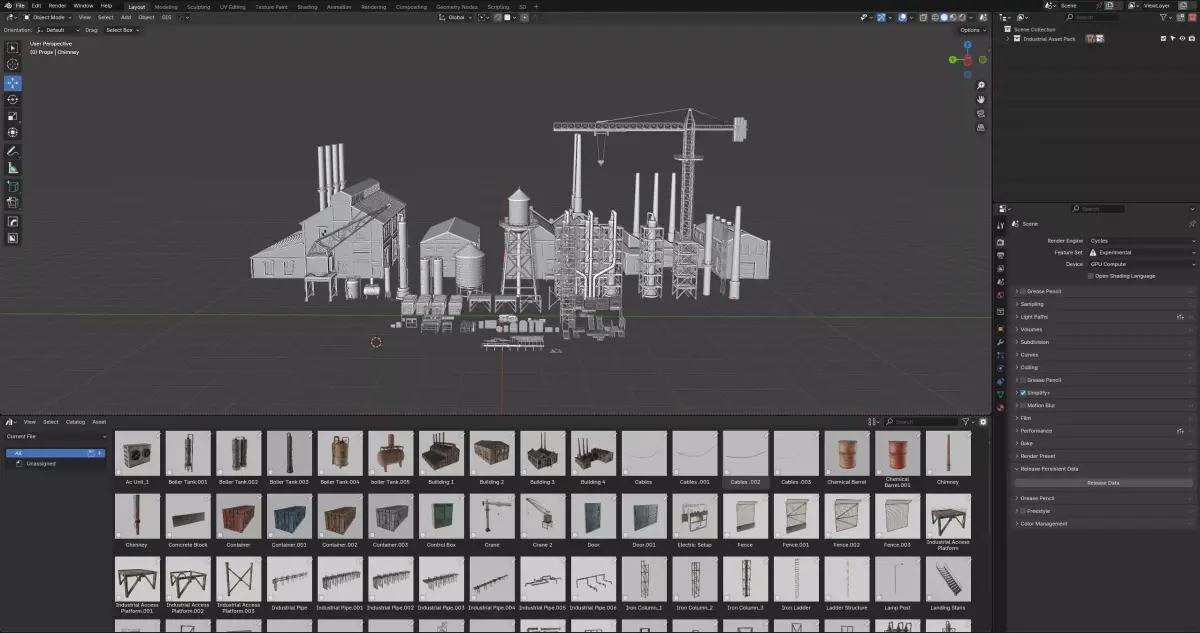
Task: Open asset browser settings gear icon
Action: tap(983, 422)
